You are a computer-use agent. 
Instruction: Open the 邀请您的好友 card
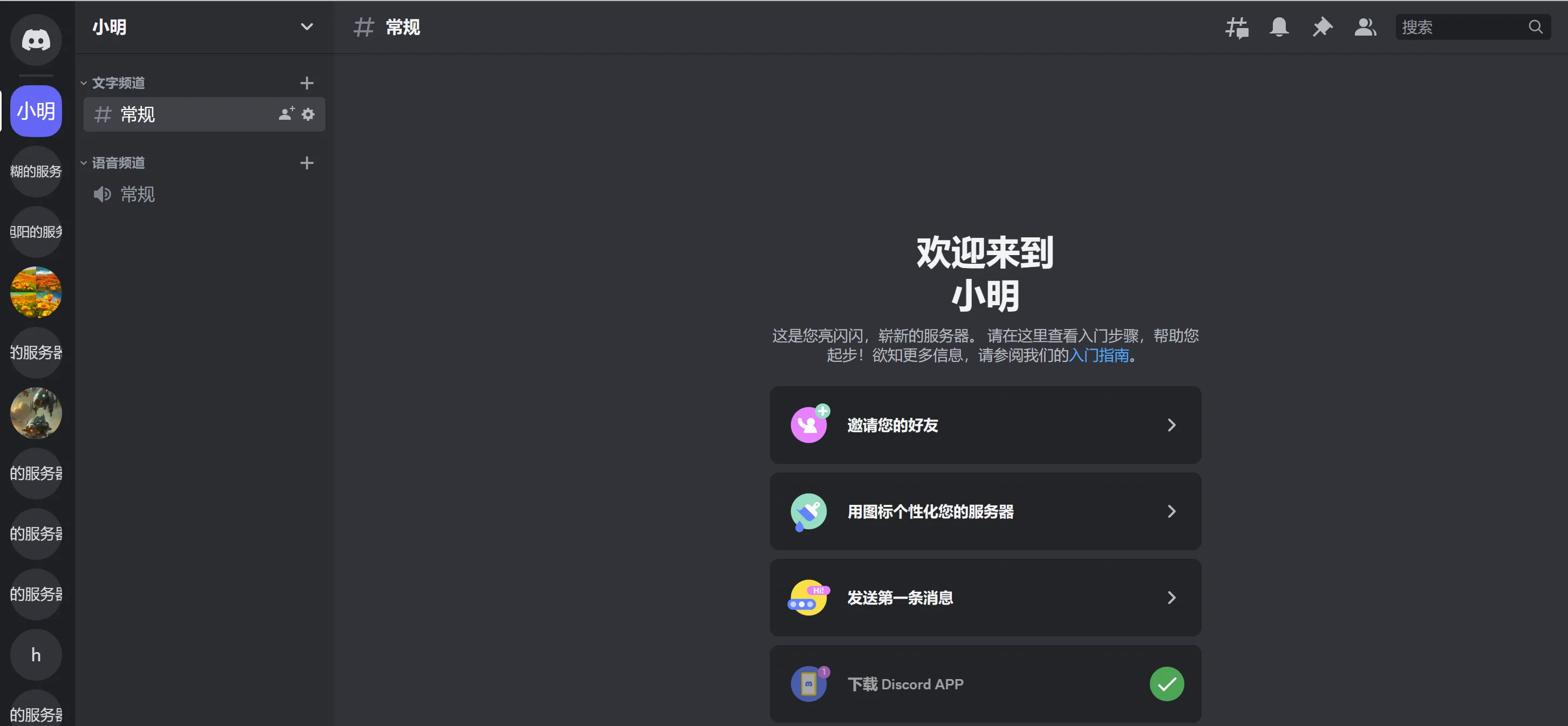(985, 425)
